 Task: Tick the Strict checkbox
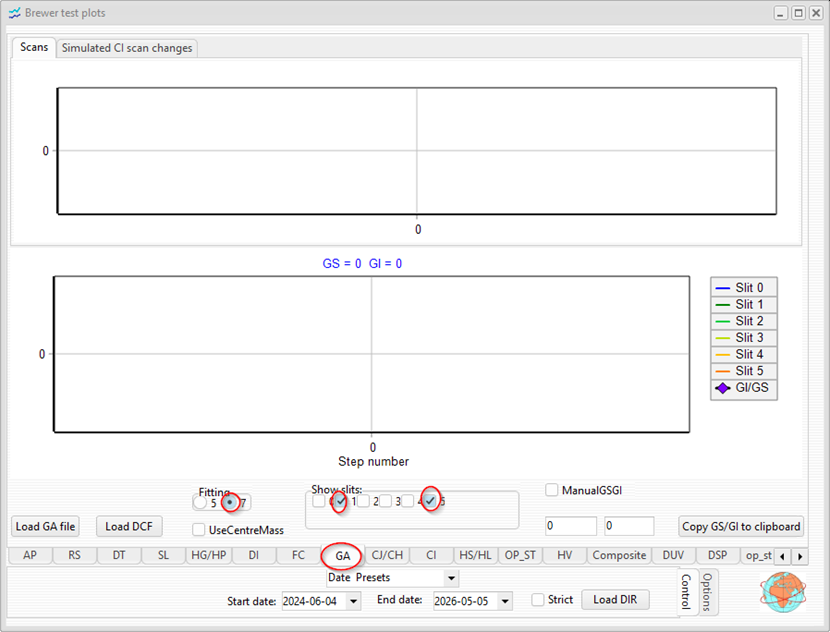point(538,600)
